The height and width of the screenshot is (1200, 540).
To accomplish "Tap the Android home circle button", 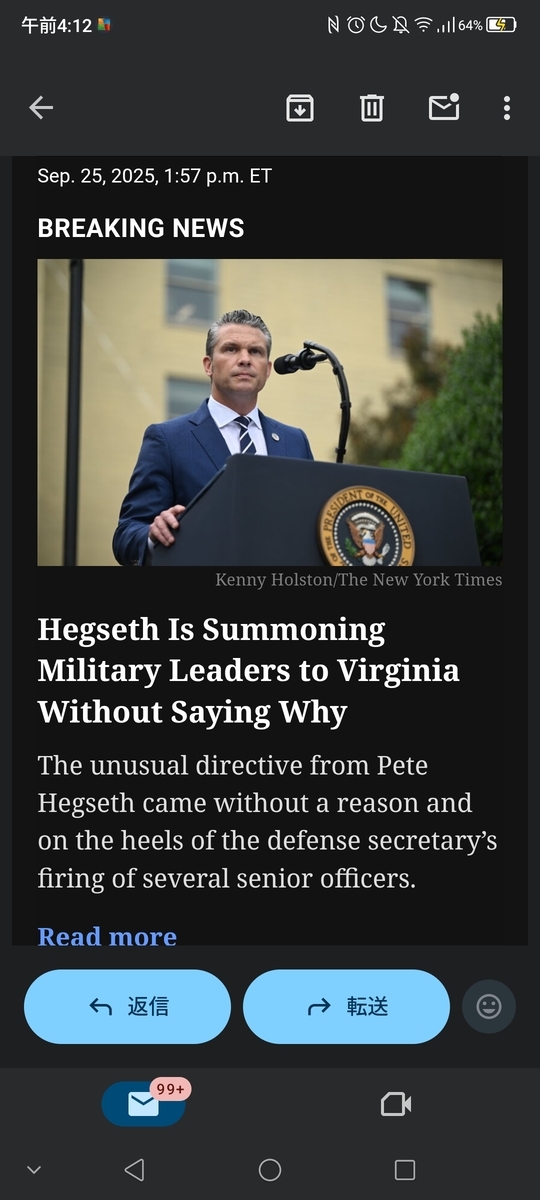I will pos(270,1170).
